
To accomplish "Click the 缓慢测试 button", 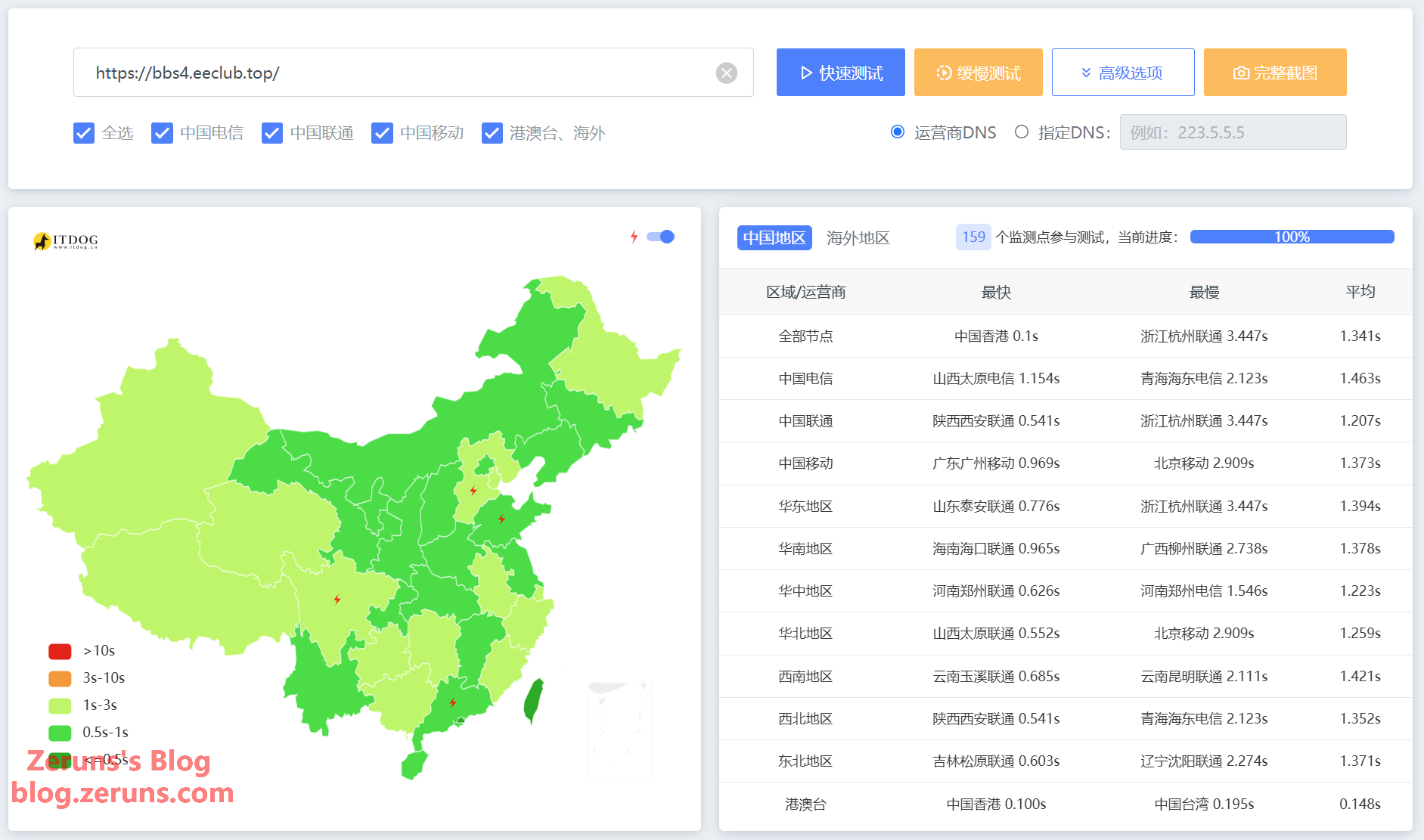I will coord(978,73).
